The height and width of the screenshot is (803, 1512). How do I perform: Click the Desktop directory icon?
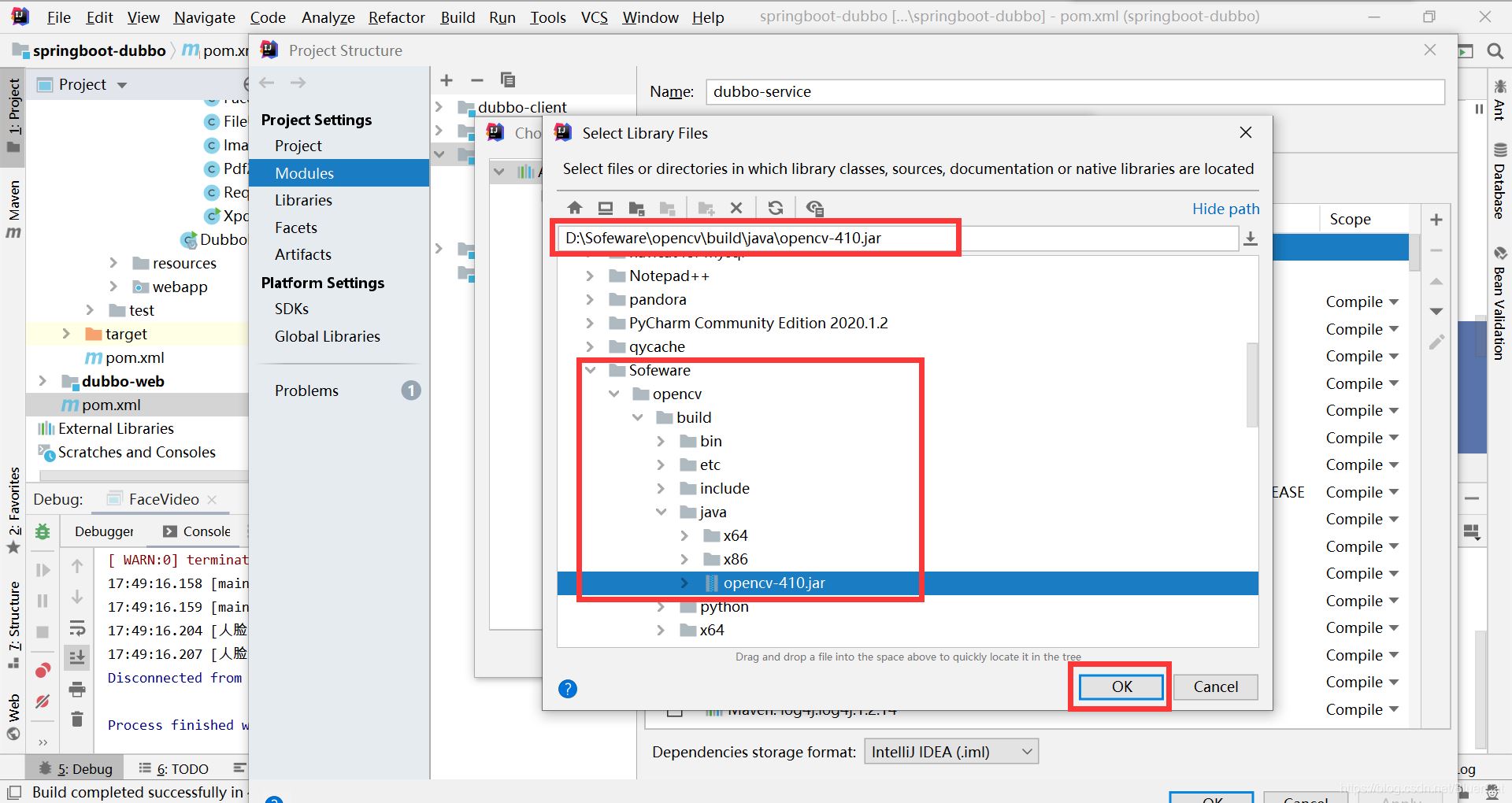click(x=605, y=208)
